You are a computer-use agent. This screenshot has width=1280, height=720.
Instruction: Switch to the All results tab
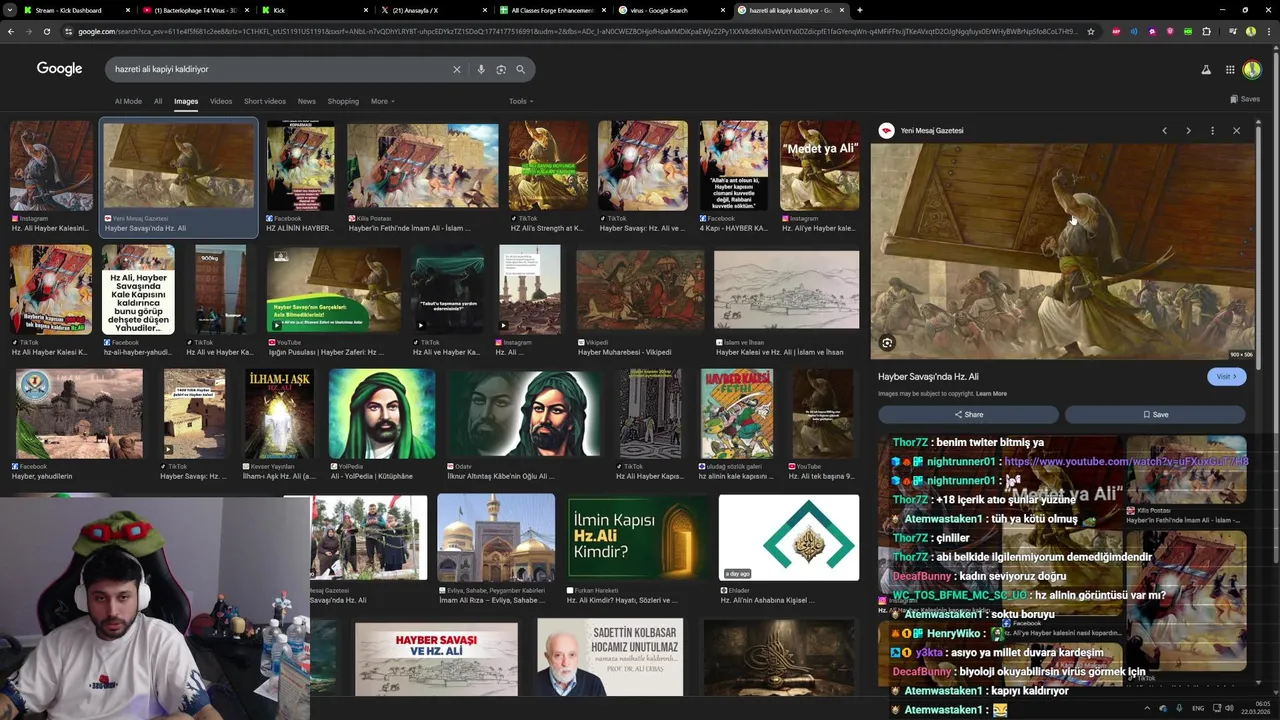pos(158,101)
